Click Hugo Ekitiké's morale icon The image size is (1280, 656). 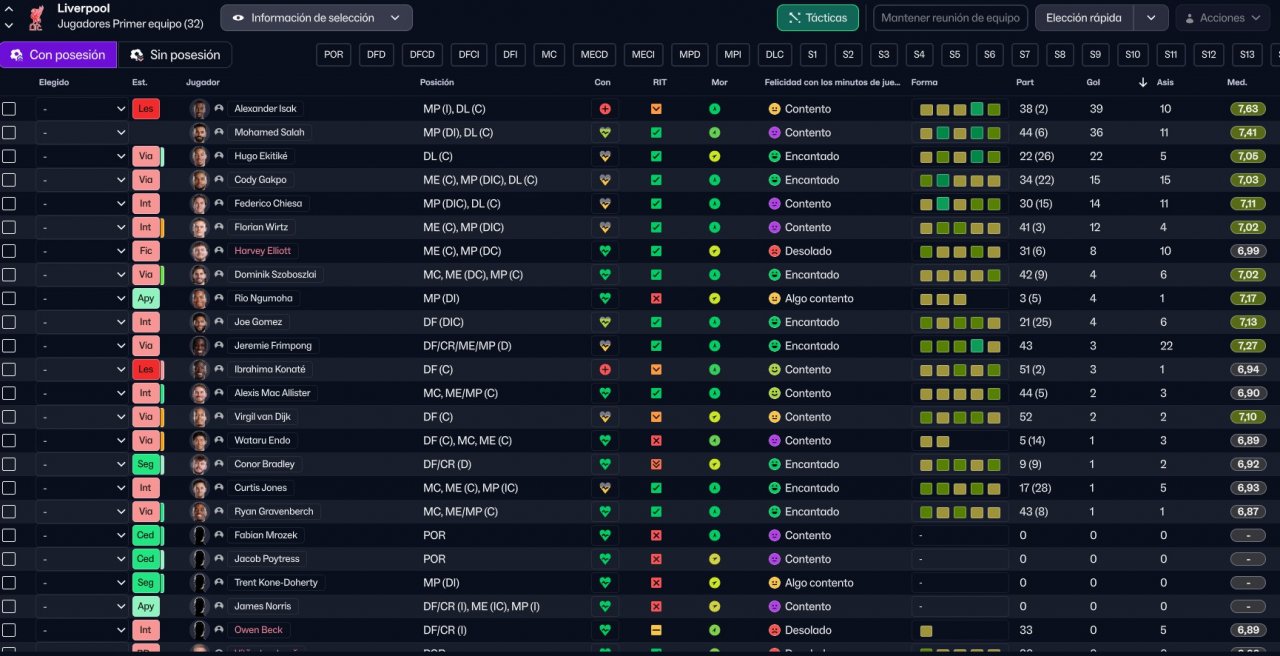pos(715,157)
